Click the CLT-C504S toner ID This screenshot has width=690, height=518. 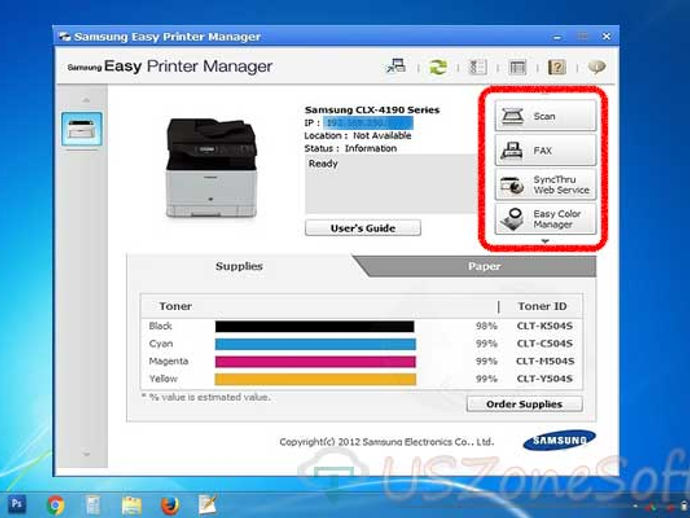click(x=545, y=344)
